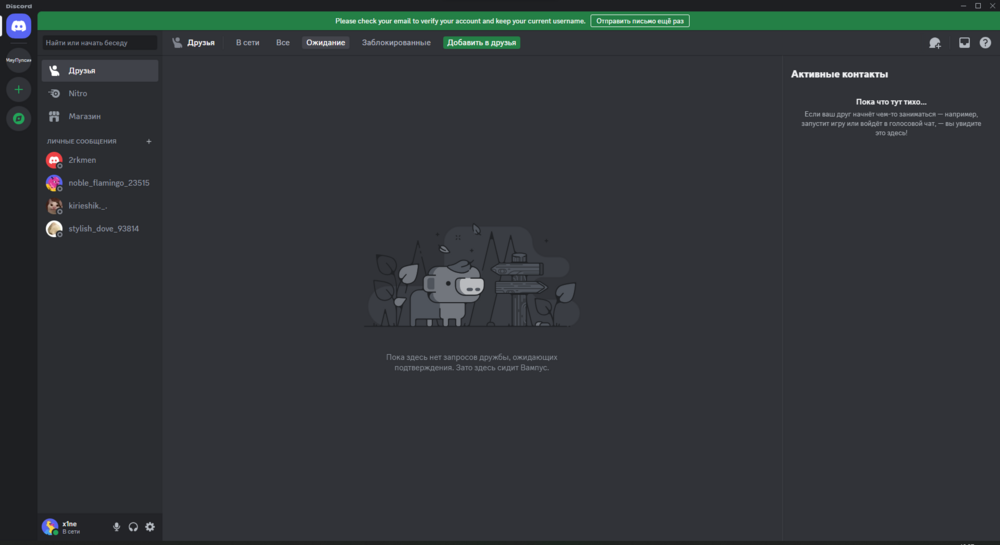Open Discord home direct messages icon
The width and height of the screenshot is (1000, 545).
click(18, 26)
